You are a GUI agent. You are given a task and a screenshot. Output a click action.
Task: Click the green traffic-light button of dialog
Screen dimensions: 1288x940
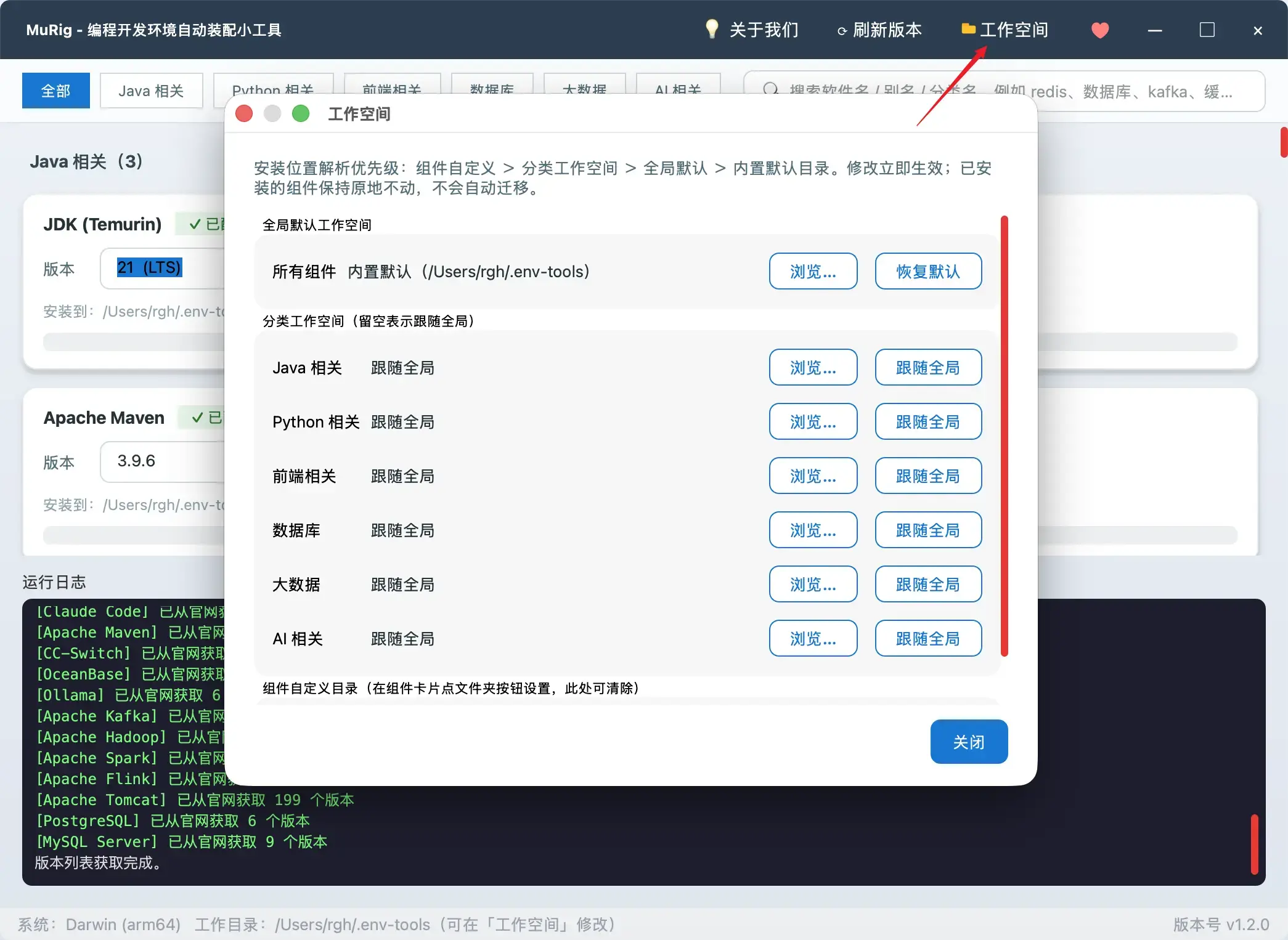(301, 113)
